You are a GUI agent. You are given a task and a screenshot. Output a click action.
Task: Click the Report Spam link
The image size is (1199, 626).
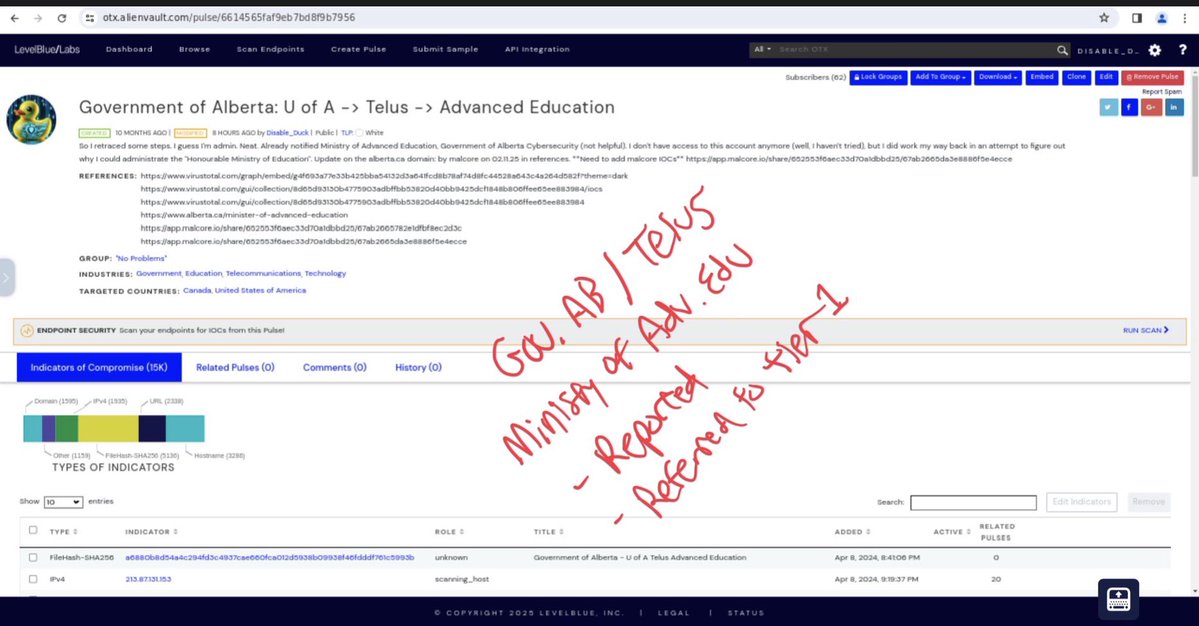point(1162,92)
